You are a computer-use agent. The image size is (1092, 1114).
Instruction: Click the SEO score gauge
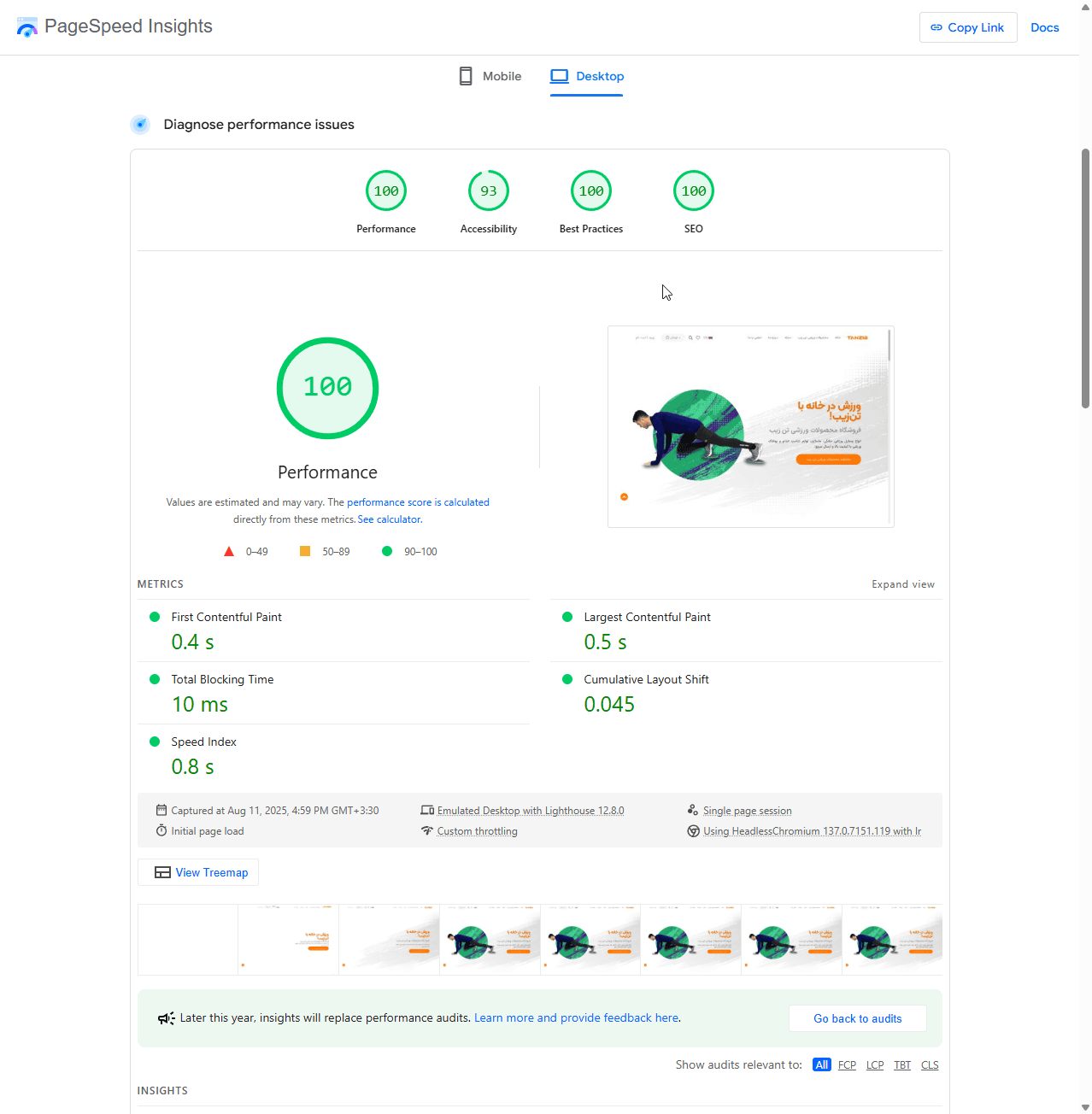tap(694, 191)
